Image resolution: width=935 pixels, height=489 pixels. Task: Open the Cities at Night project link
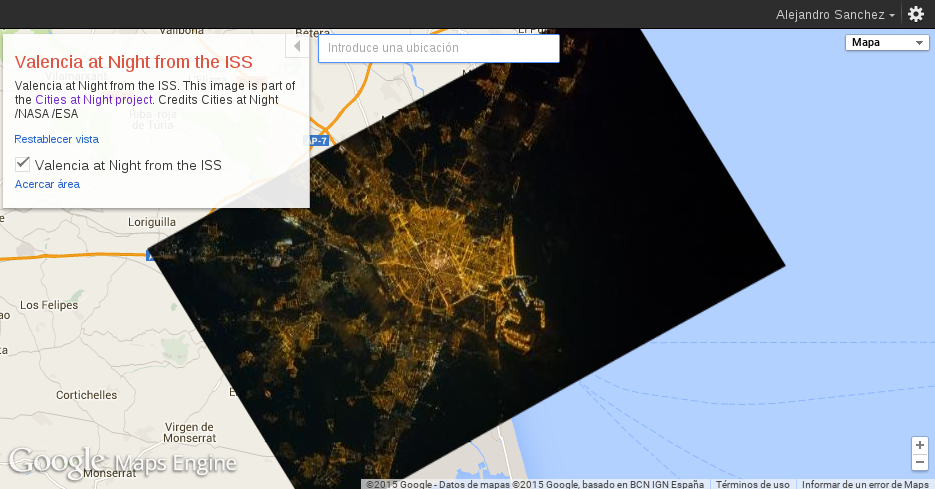pos(94,100)
